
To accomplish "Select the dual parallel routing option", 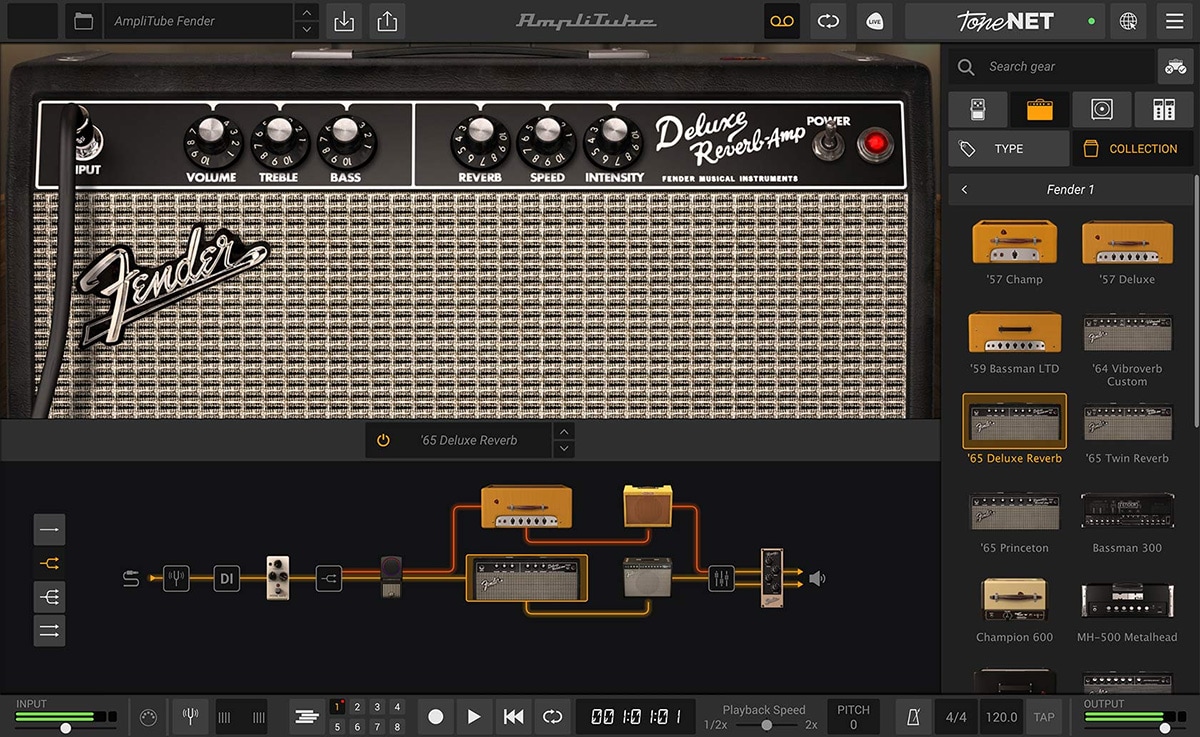I will click(x=49, y=630).
